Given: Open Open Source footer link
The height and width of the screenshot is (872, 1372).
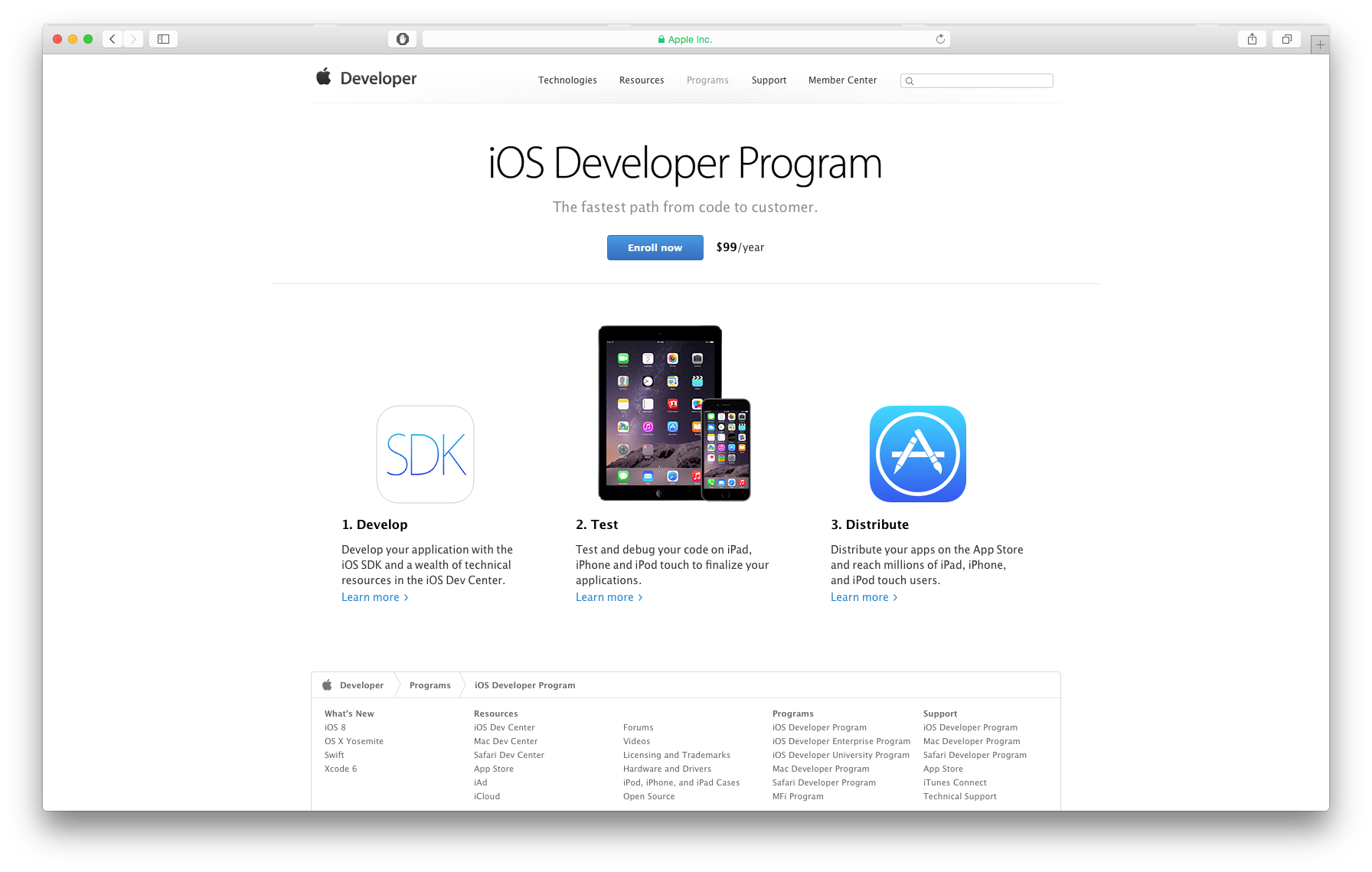Looking at the screenshot, I should pos(649,796).
